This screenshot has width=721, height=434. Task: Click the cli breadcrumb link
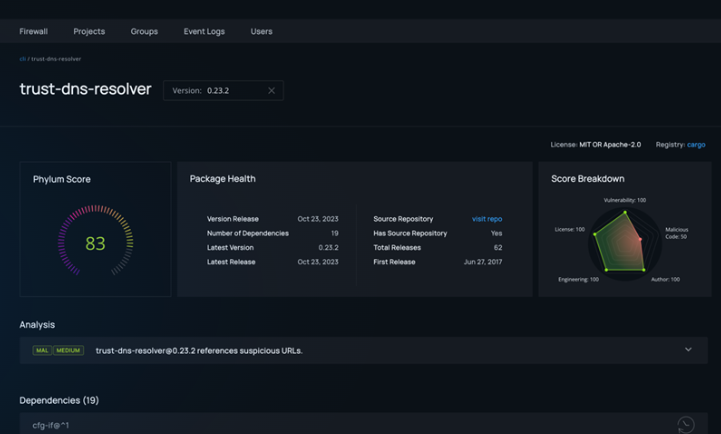click(x=22, y=59)
